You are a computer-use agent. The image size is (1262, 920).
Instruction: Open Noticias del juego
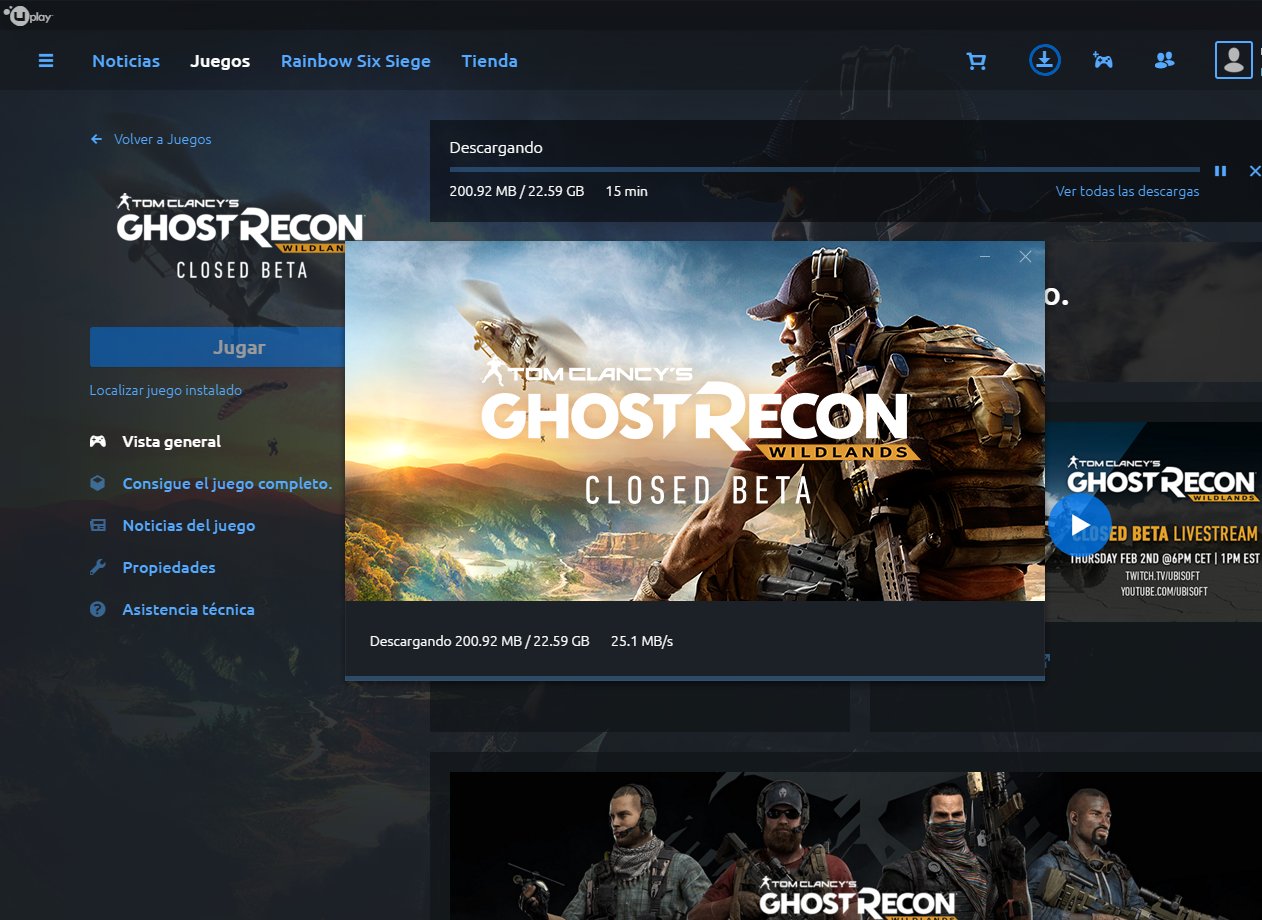coord(189,525)
